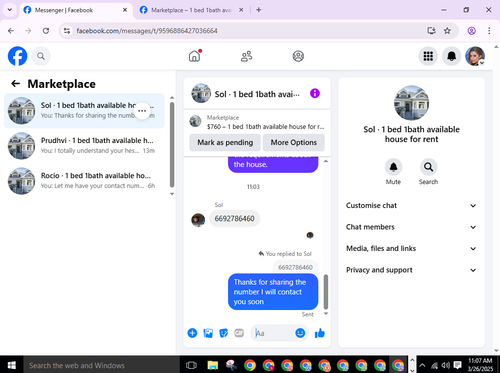Screen dimensions: 500x373
Task: Open the Facebook search icon
Action: pos(41,56)
